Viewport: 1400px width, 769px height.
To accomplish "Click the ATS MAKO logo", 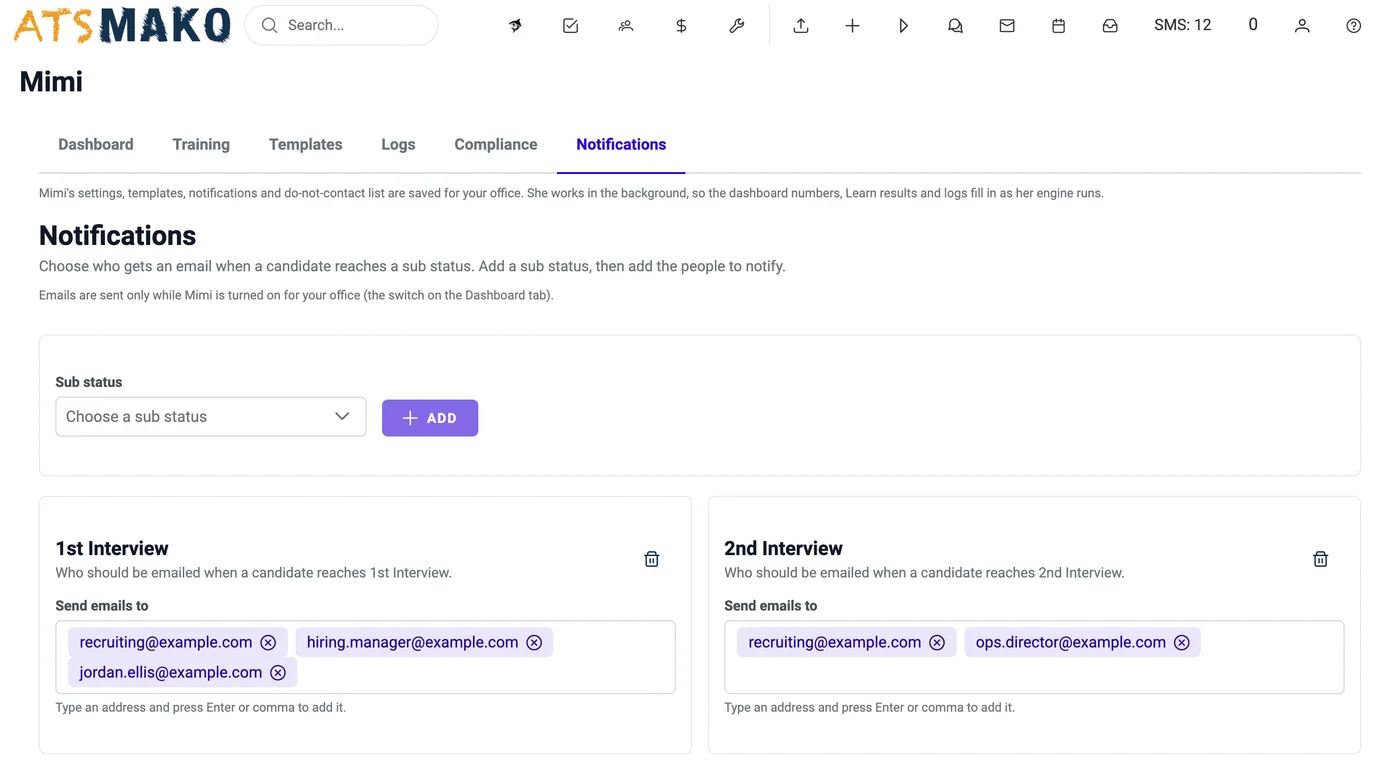I will [122, 26].
